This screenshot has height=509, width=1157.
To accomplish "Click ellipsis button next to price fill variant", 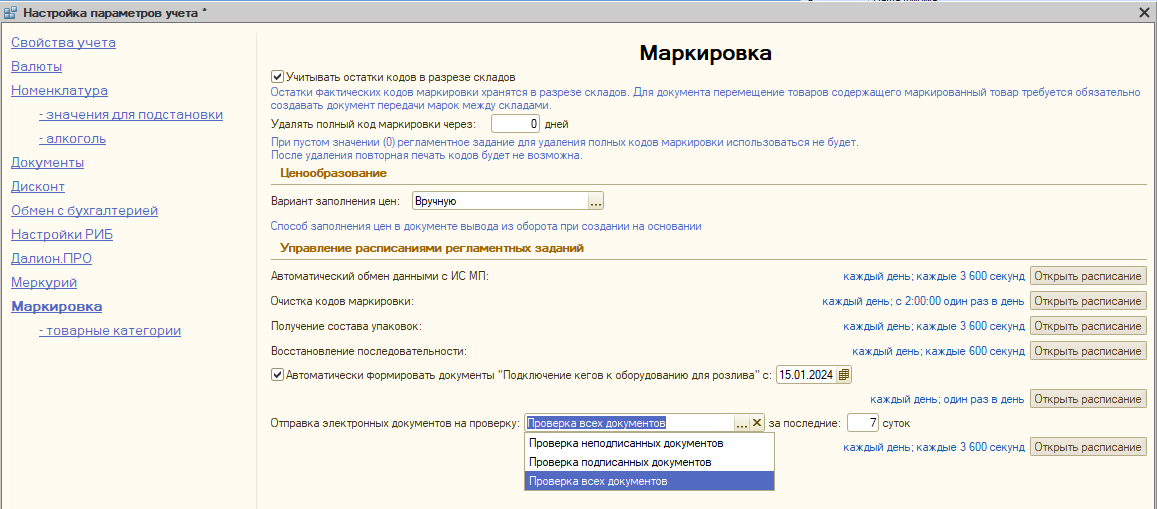I will coord(596,201).
